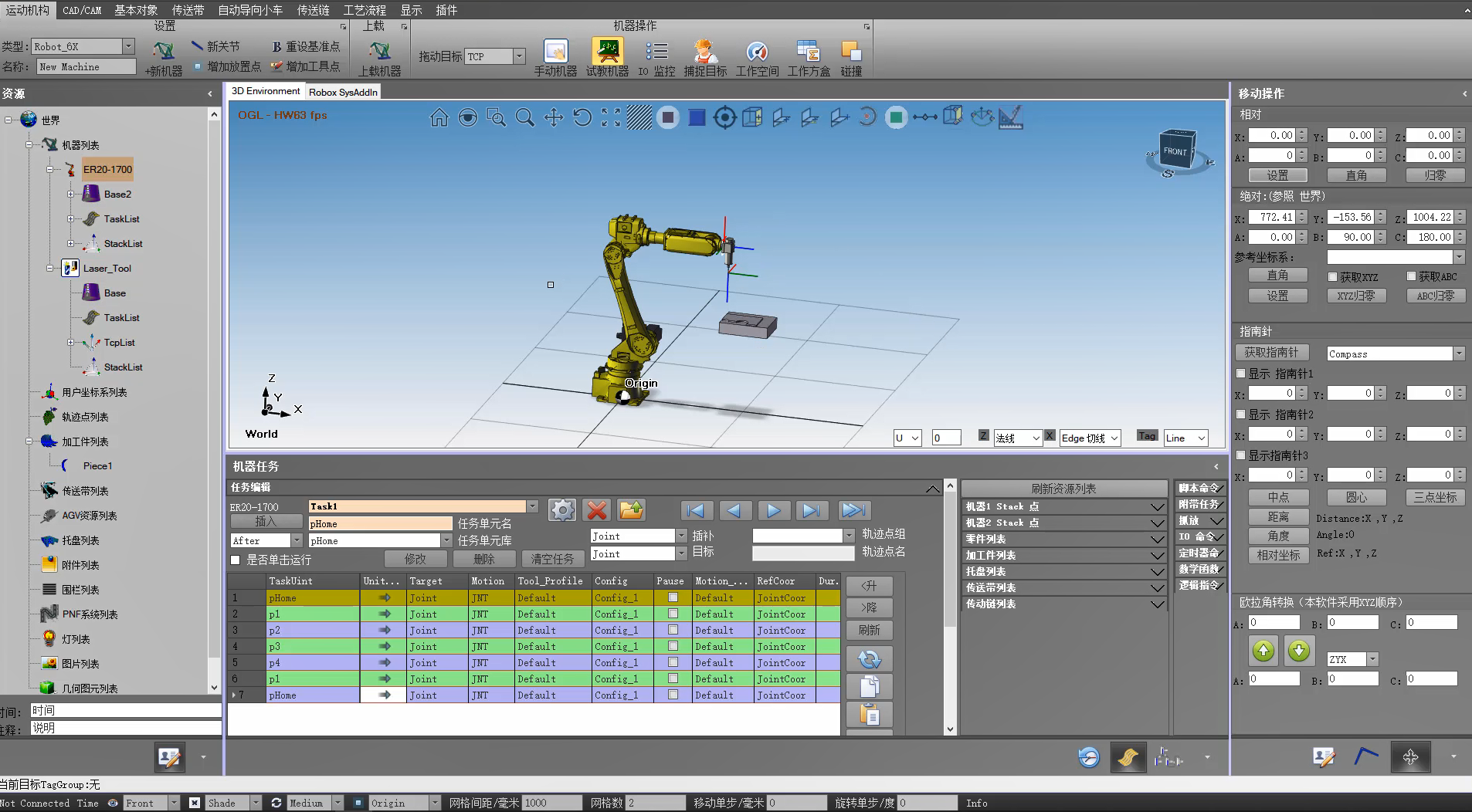Click the 清空任务 button
1472x812 pixels.
coord(552,559)
